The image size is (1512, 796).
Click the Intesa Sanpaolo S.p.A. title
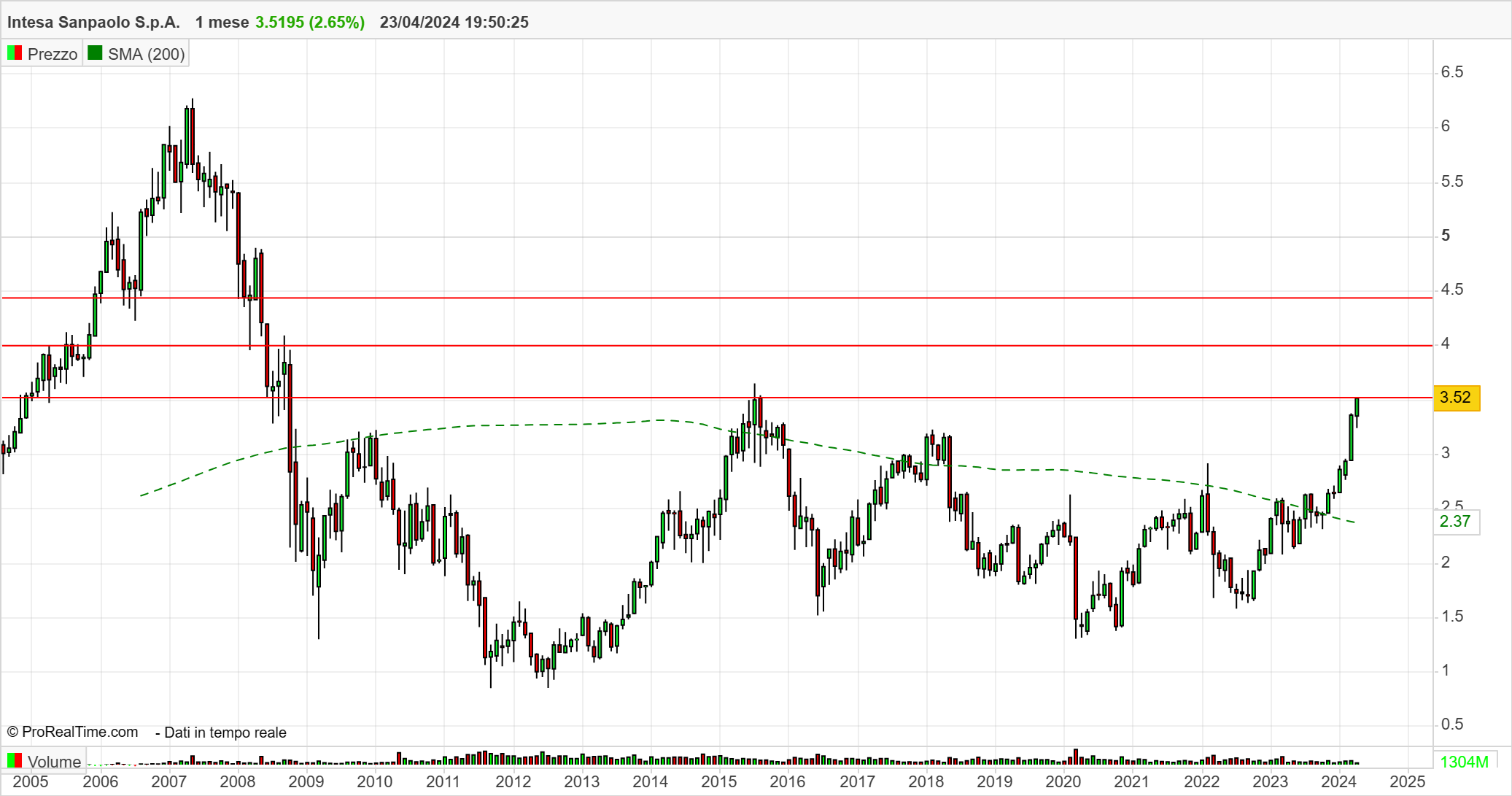[93, 22]
